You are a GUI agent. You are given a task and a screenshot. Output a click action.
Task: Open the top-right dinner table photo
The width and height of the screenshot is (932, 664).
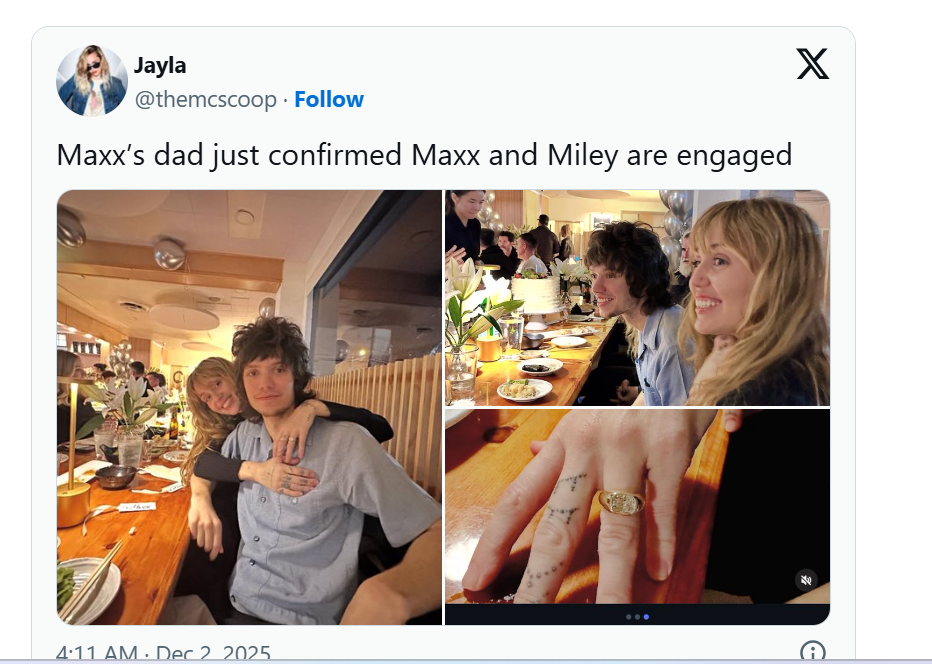click(x=637, y=296)
